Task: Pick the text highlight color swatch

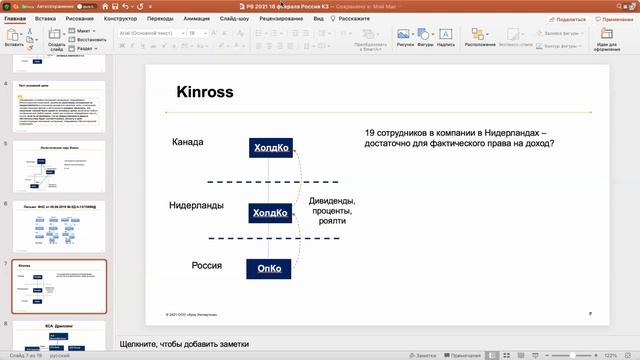Action: point(221,46)
